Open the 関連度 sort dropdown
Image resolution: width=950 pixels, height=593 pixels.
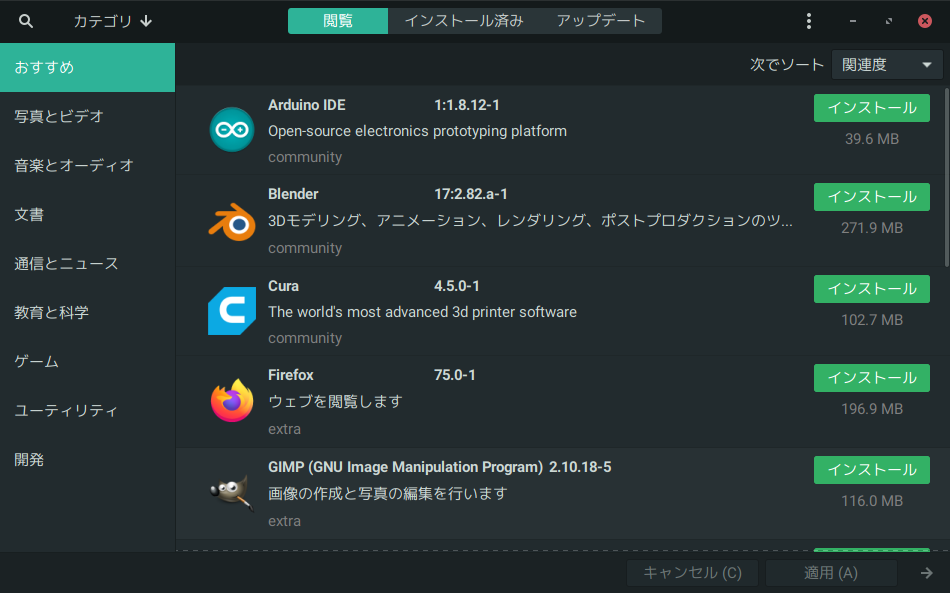886,65
